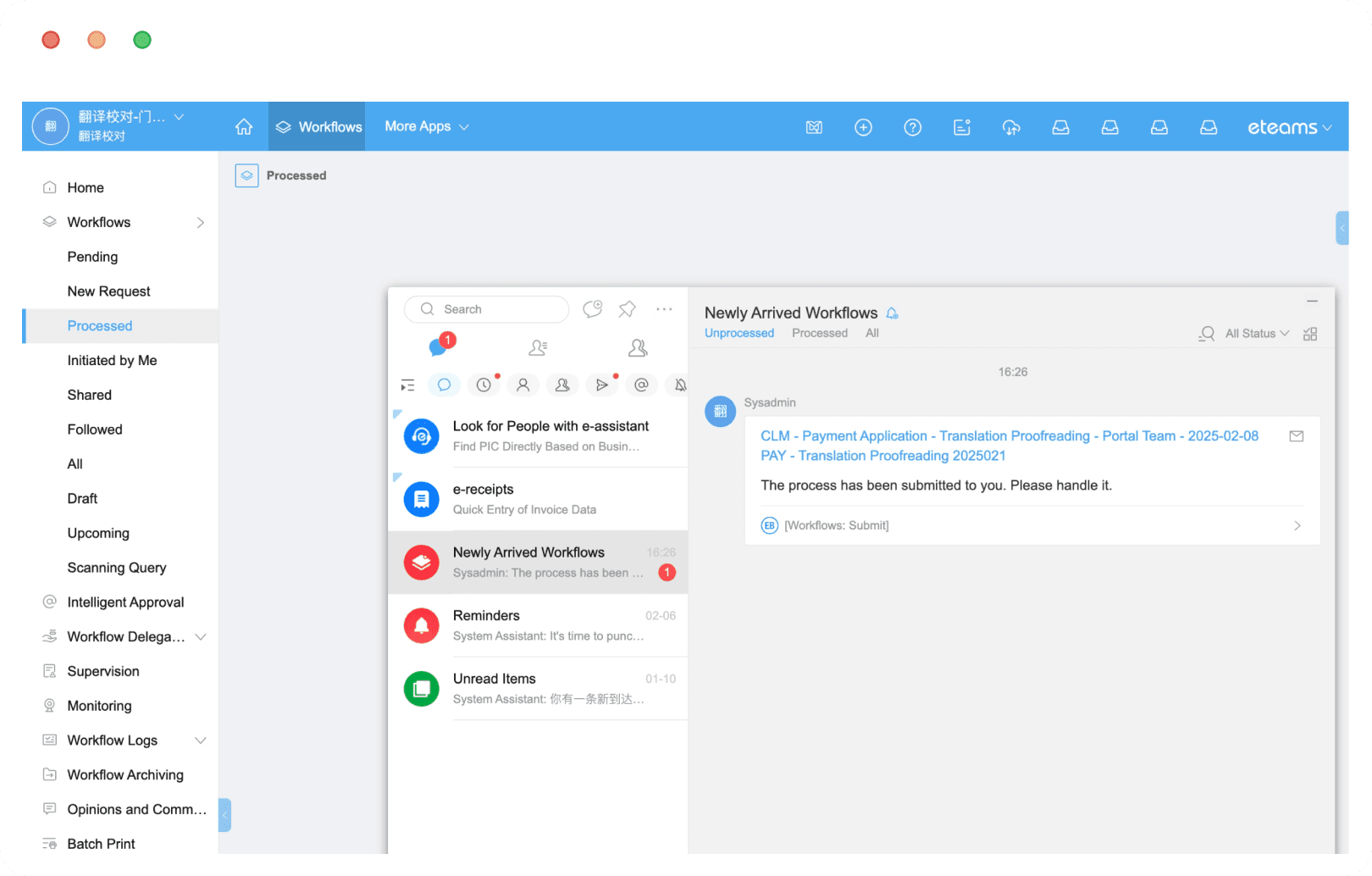Select the group chat filter

click(562, 385)
